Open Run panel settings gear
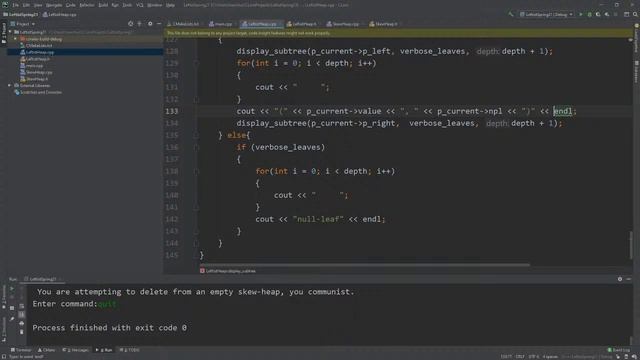Viewport: 640px width, 360px height. pos(620,279)
